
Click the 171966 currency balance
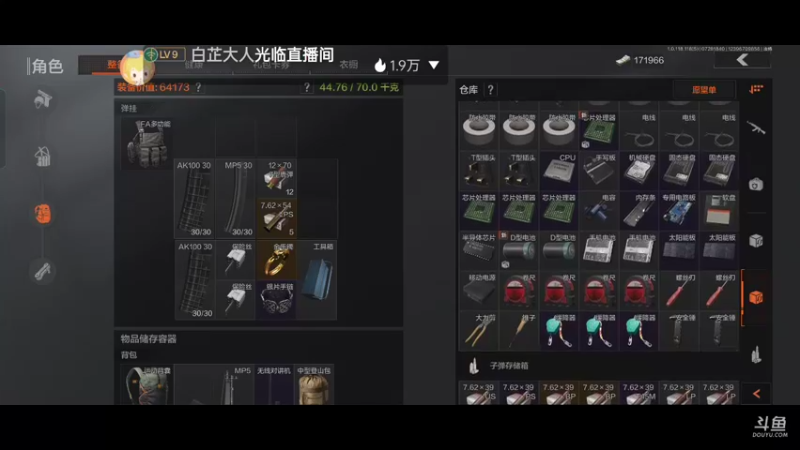point(648,61)
